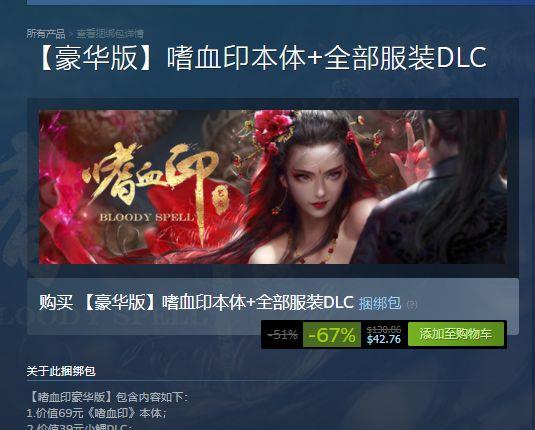Click the large 【豪华版】 page title
Screen dimensions: 535x430
(x=263, y=58)
